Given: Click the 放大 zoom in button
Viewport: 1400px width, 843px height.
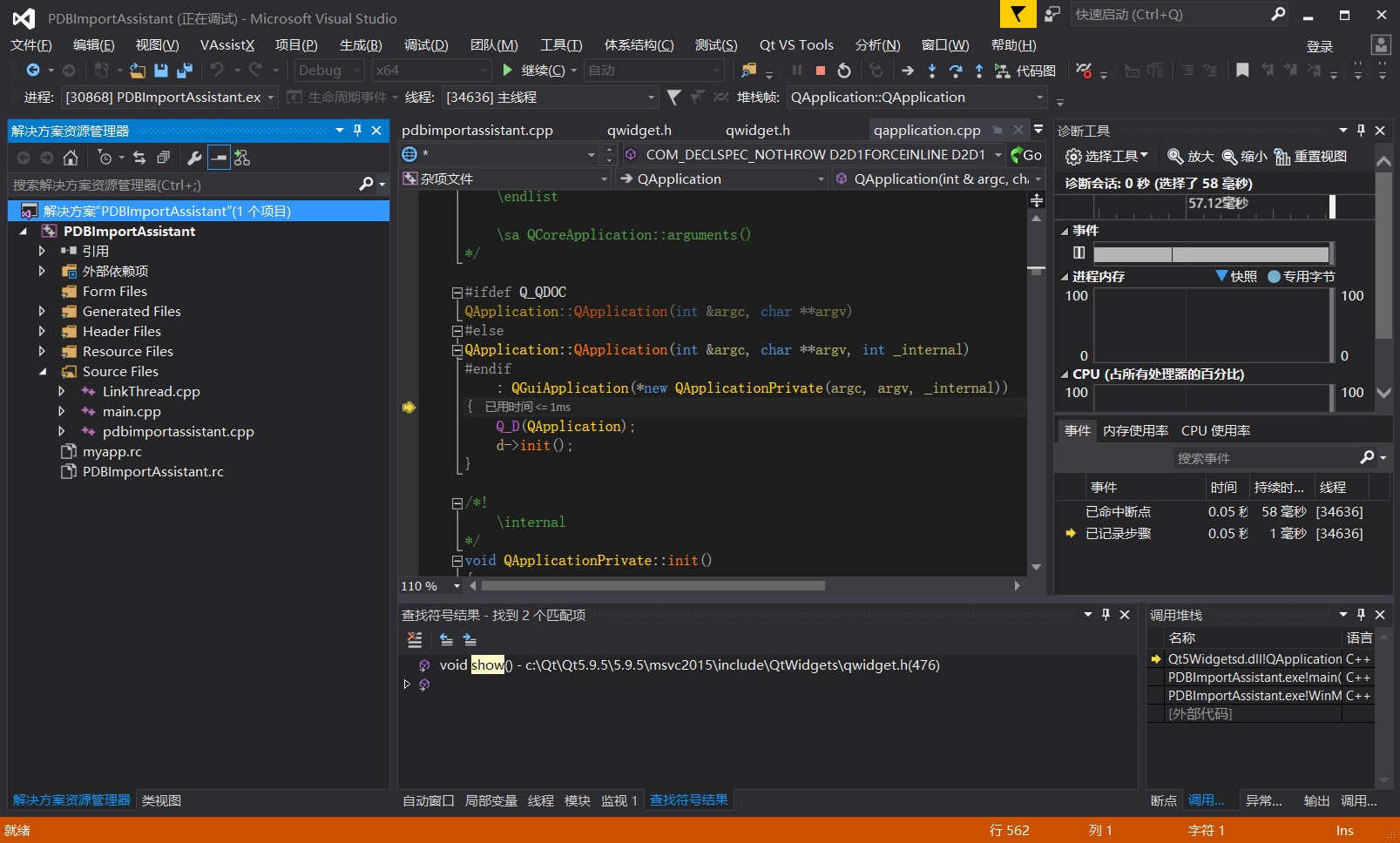Looking at the screenshot, I should (1191, 157).
